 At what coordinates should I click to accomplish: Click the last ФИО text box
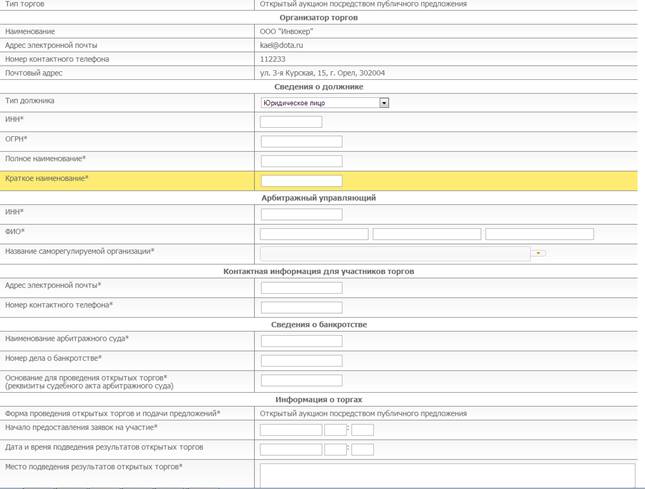coord(539,234)
